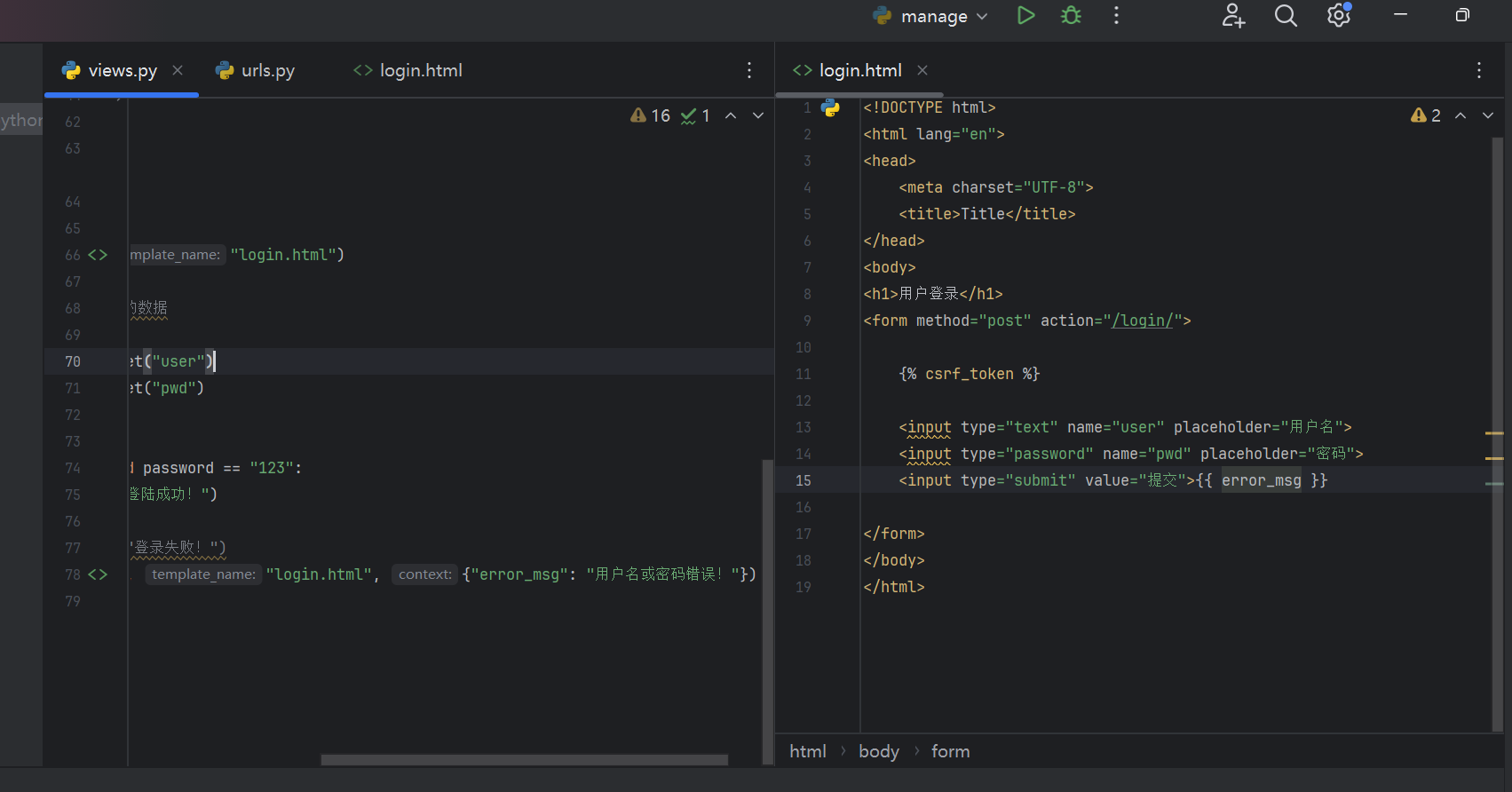
Task: Open right editor tab options menu
Action: 1479,70
